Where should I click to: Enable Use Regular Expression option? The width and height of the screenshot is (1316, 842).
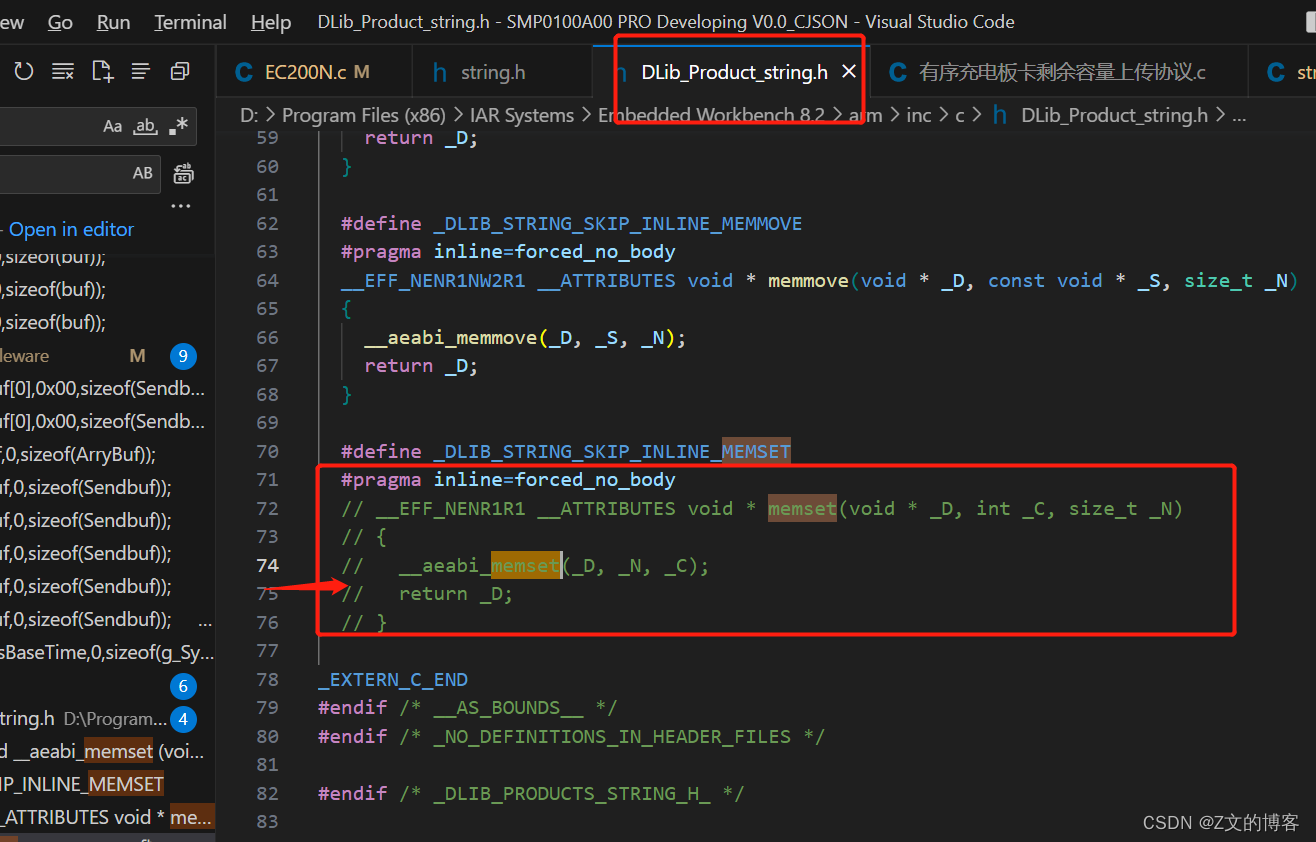point(177,126)
